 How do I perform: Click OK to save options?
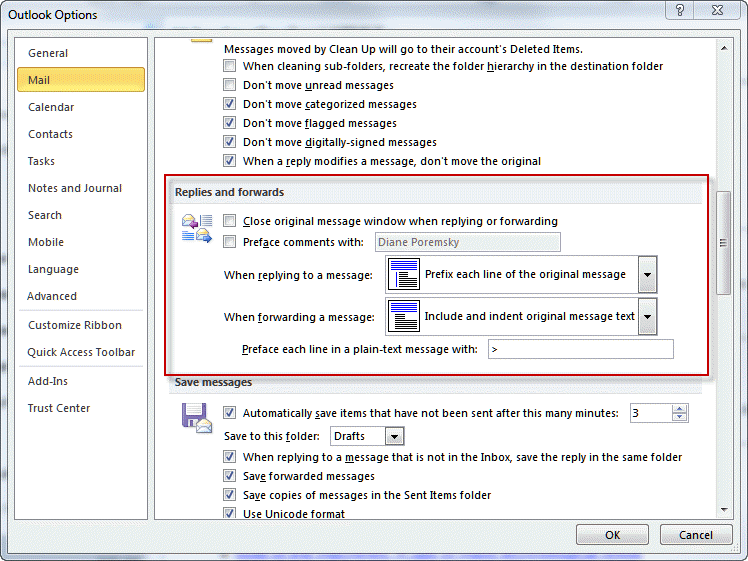(x=612, y=535)
